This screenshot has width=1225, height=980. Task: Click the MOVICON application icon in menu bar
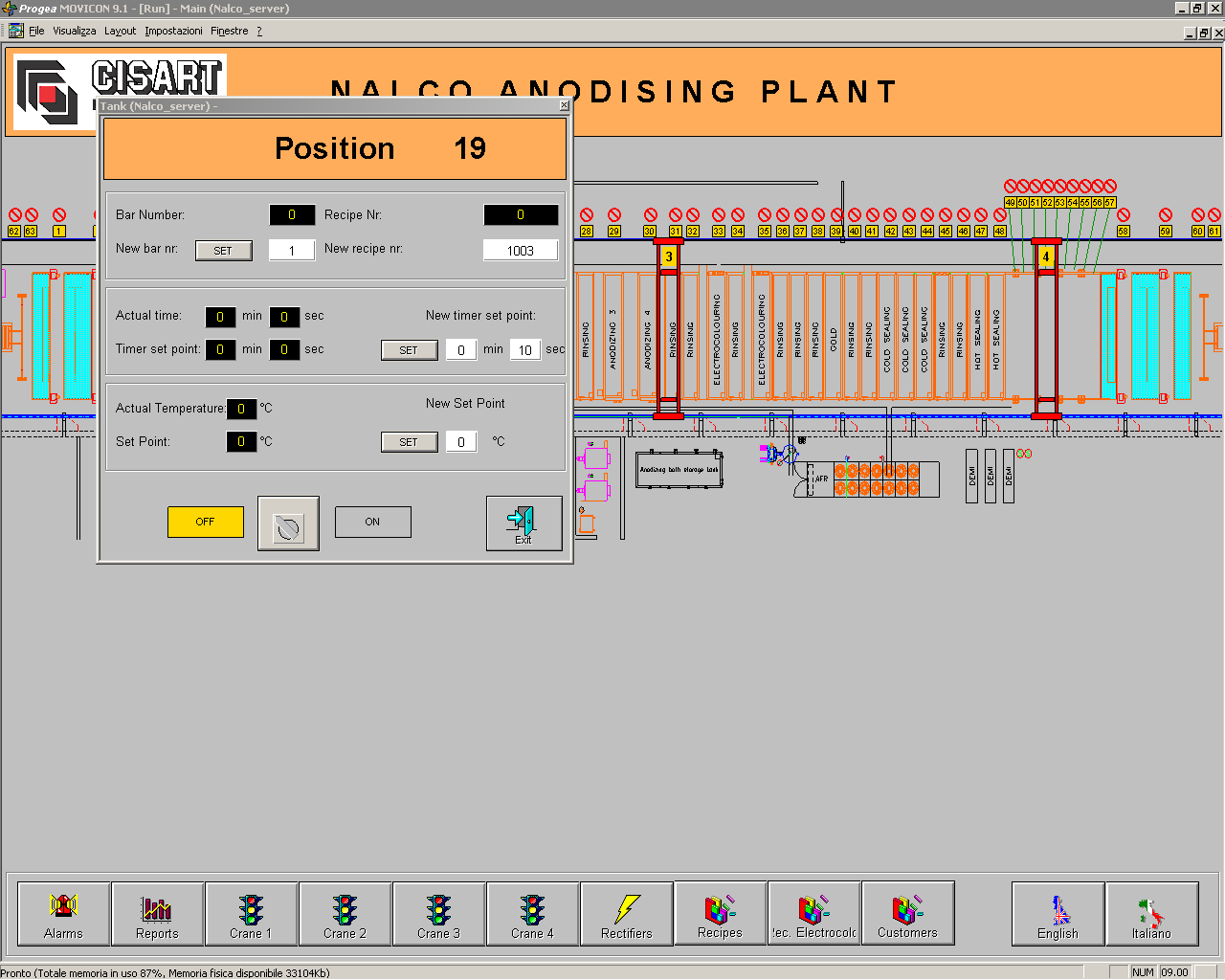pyautogui.click(x=15, y=31)
